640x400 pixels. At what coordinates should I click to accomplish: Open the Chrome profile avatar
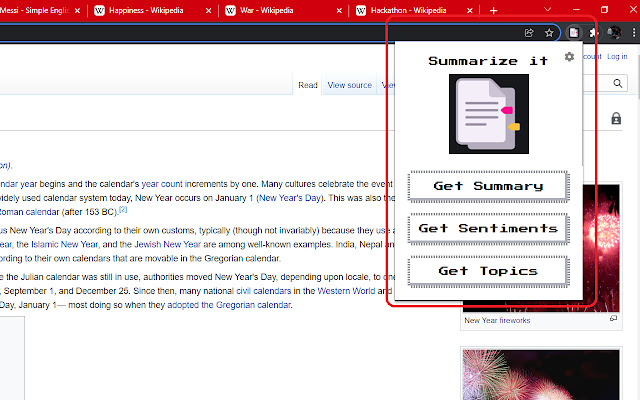[614, 32]
